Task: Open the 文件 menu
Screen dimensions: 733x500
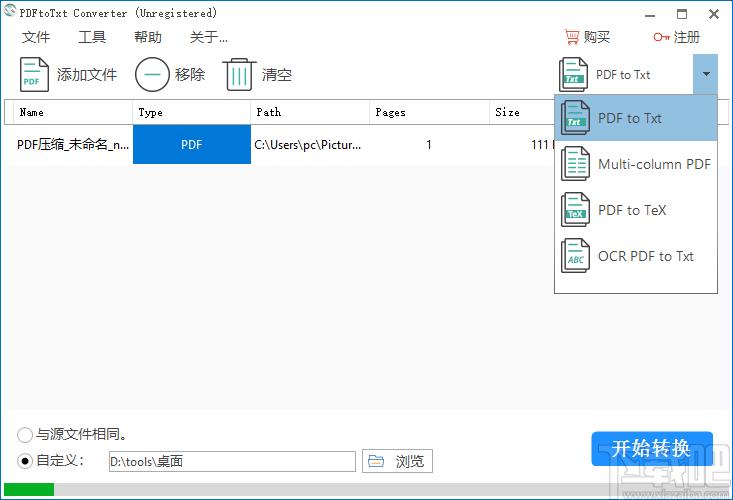Action: (x=36, y=37)
